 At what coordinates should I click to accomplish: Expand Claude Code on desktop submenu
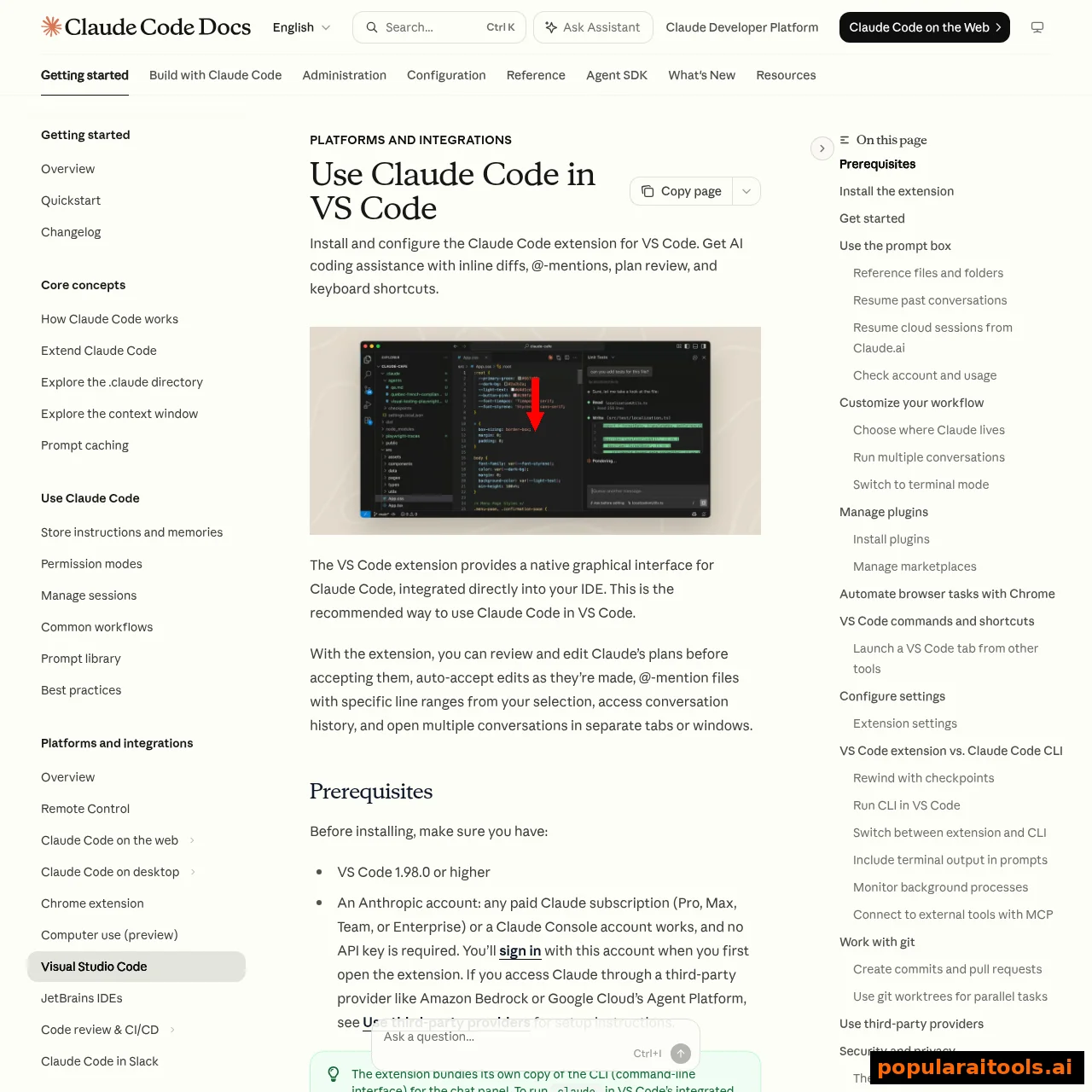(193, 872)
